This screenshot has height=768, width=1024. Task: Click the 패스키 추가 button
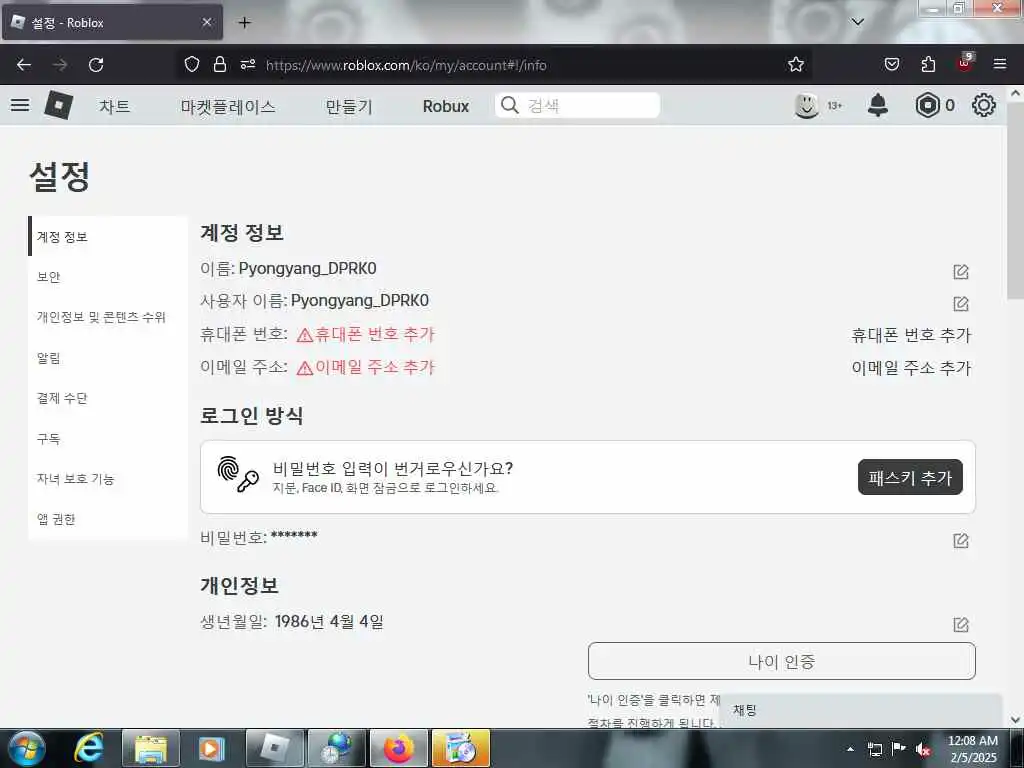pos(910,477)
